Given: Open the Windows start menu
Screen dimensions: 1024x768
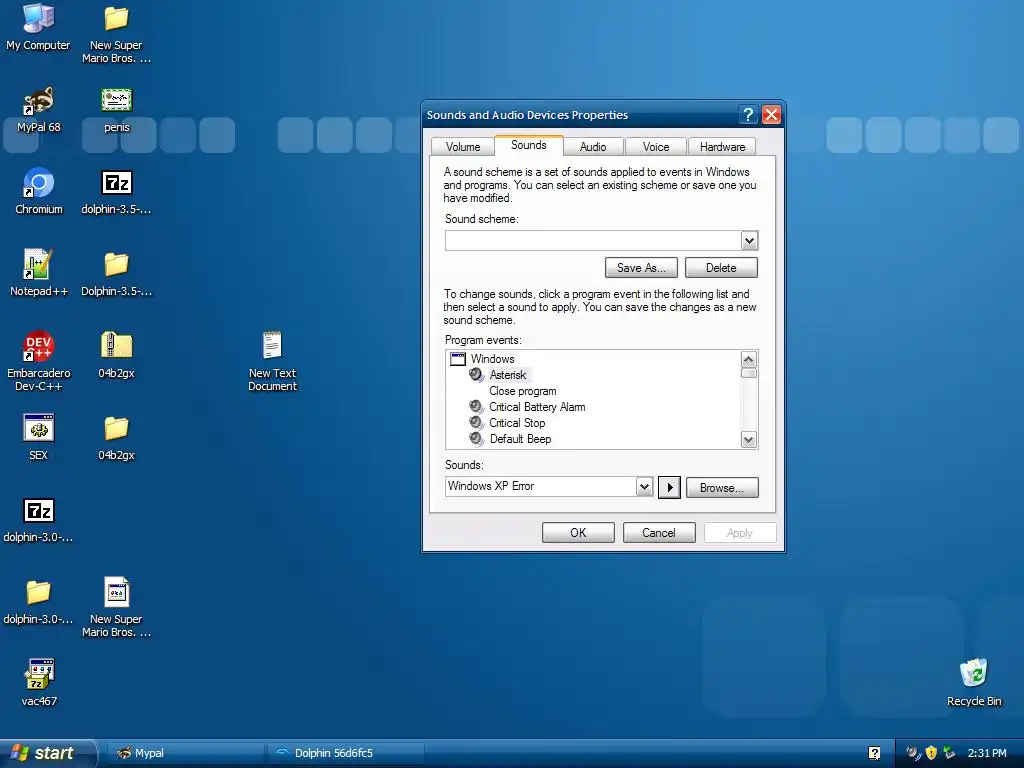Looking at the screenshot, I should (47, 753).
